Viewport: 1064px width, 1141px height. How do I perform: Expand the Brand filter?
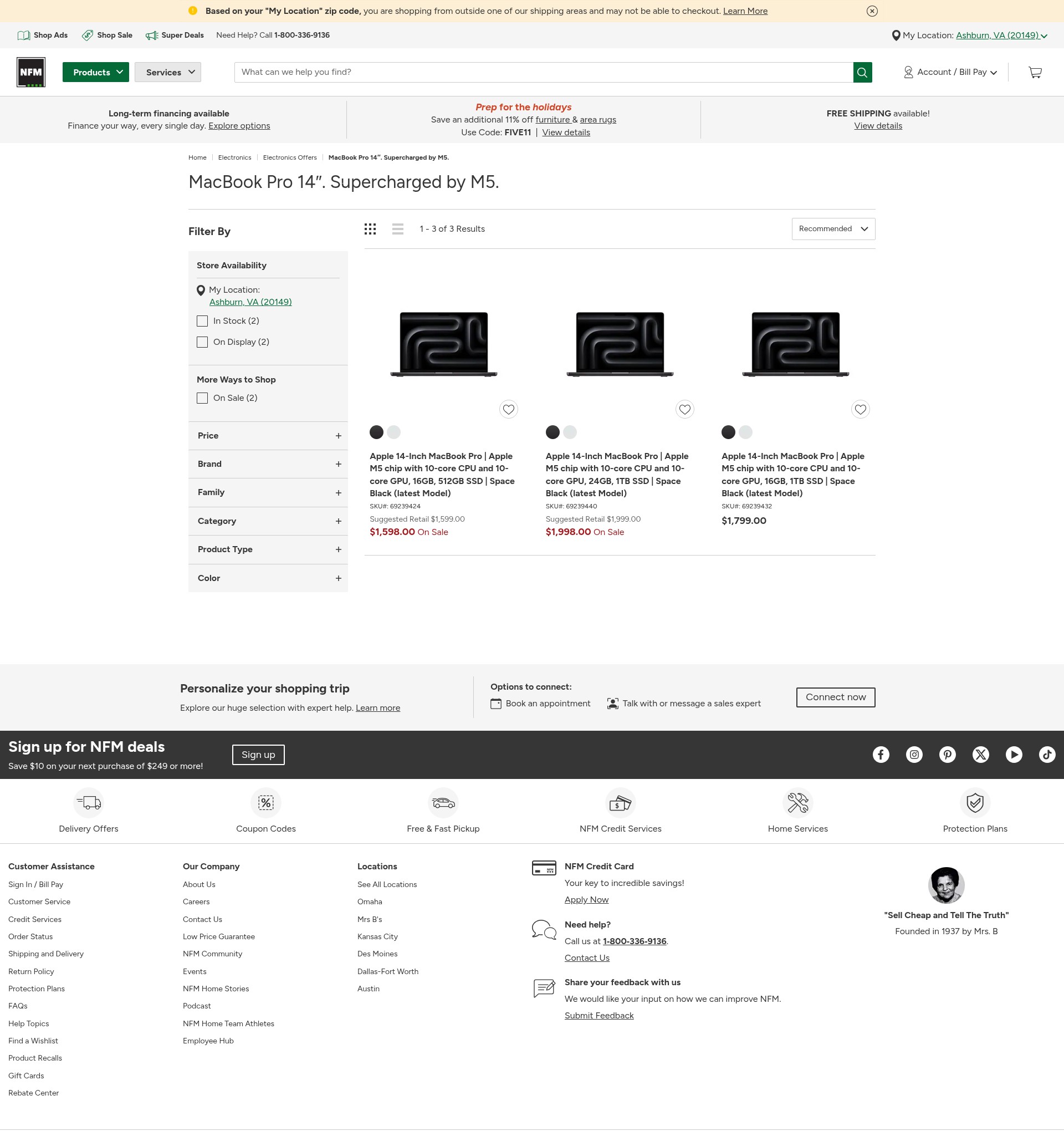pos(268,463)
